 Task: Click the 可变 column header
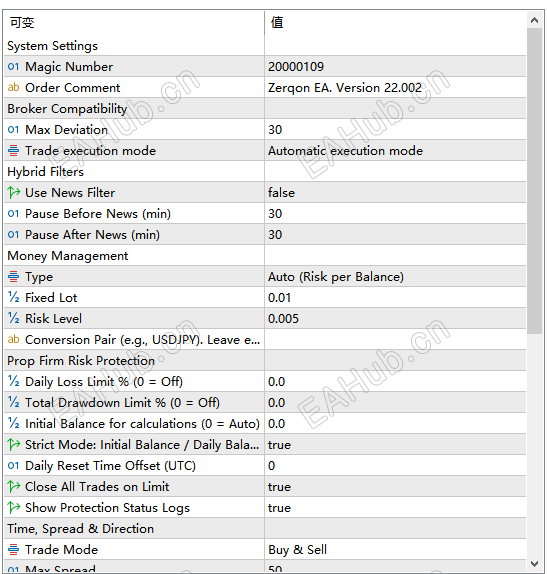(x=134, y=23)
